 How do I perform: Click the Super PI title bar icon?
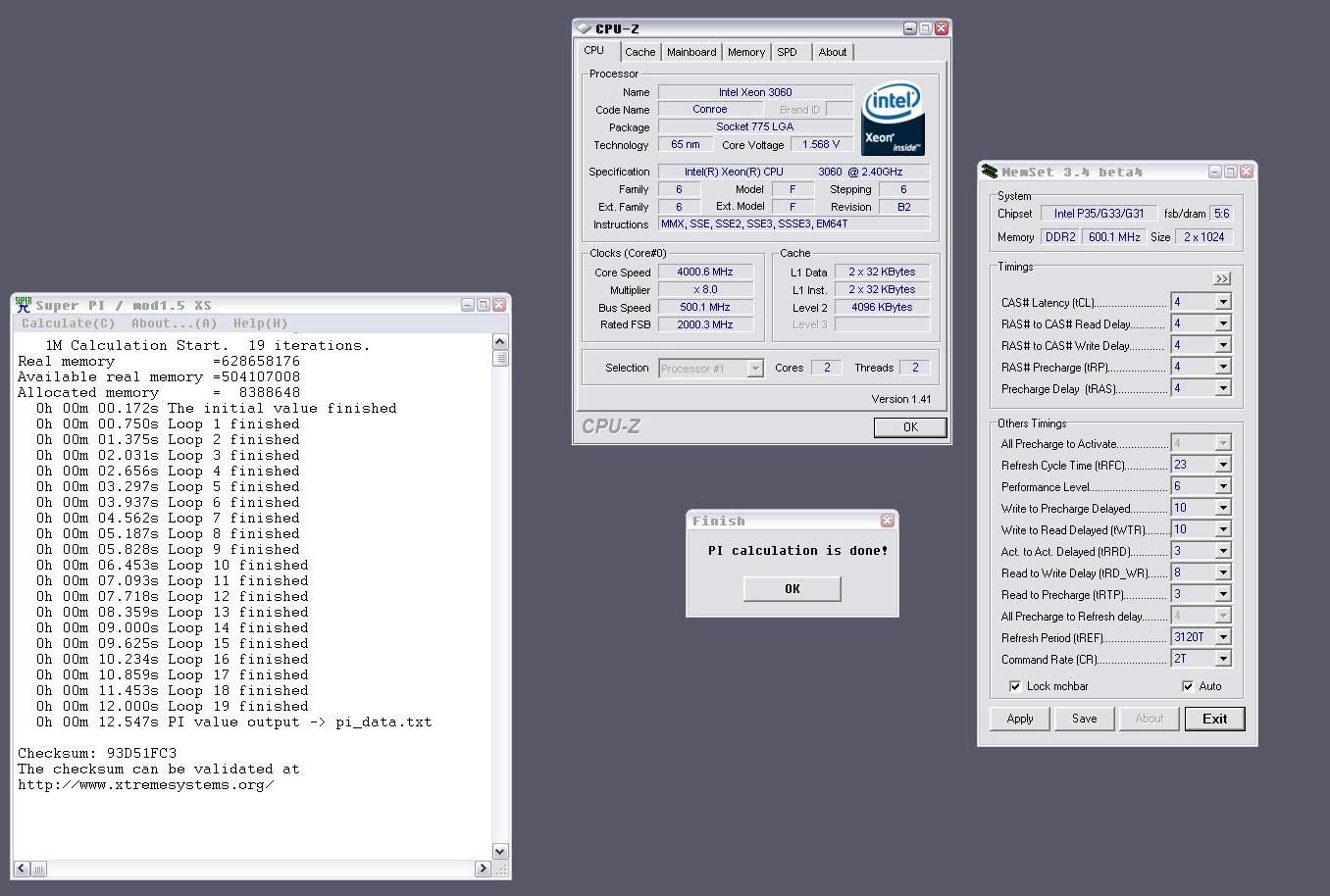(24, 305)
